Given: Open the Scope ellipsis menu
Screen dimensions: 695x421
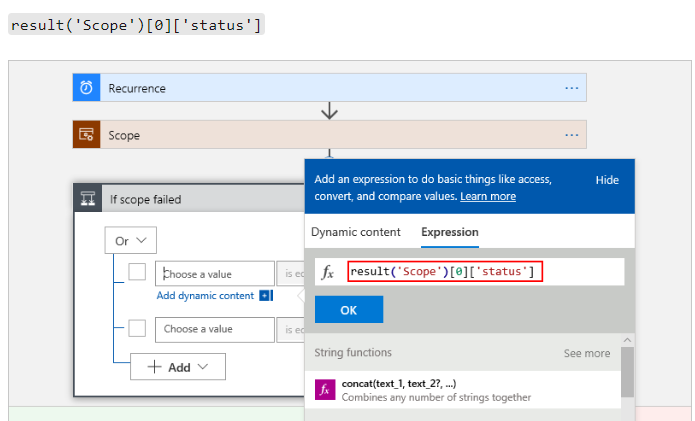Looking at the screenshot, I should pos(572,135).
